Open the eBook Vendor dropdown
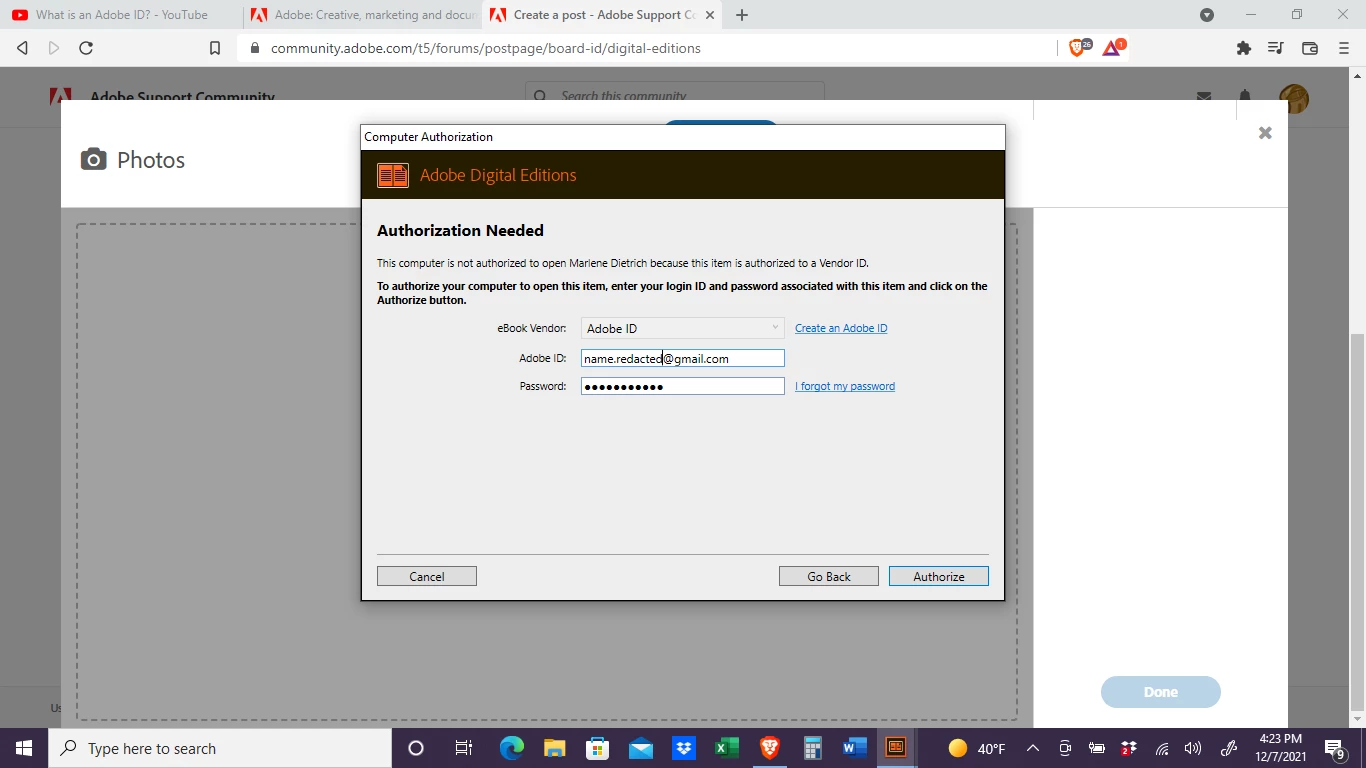The height and width of the screenshot is (768, 1366). [682, 328]
